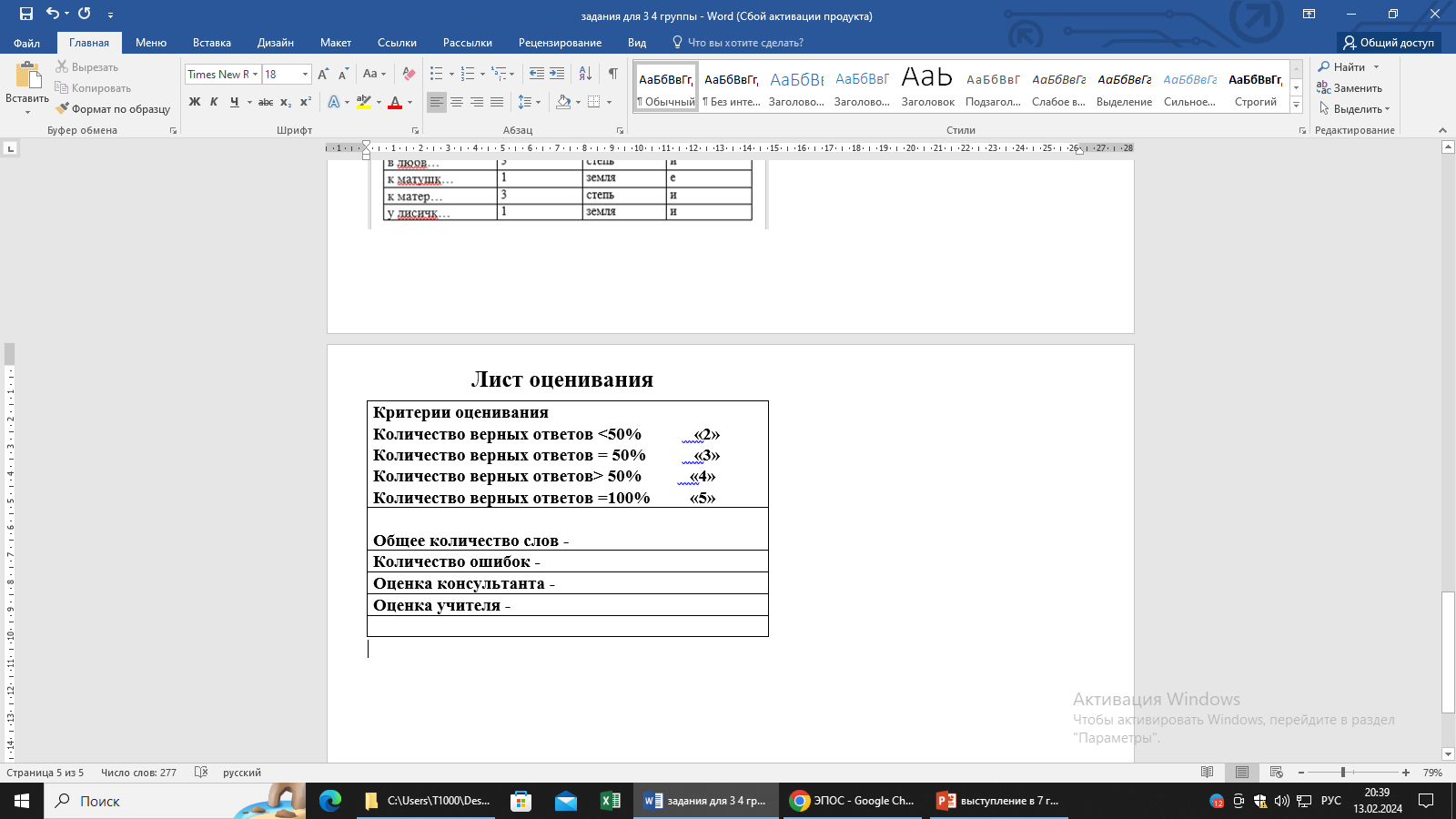The image size is (1456, 819).
Task: Click the grow font size icon
Action: pyautogui.click(x=323, y=74)
